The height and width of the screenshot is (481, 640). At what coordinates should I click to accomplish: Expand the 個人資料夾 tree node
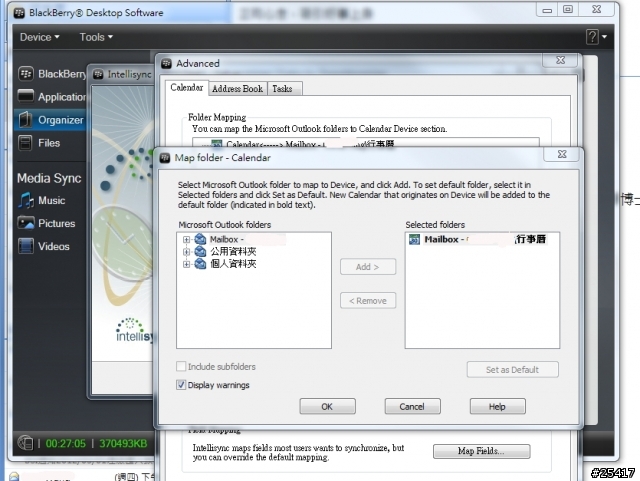coord(186,264)
